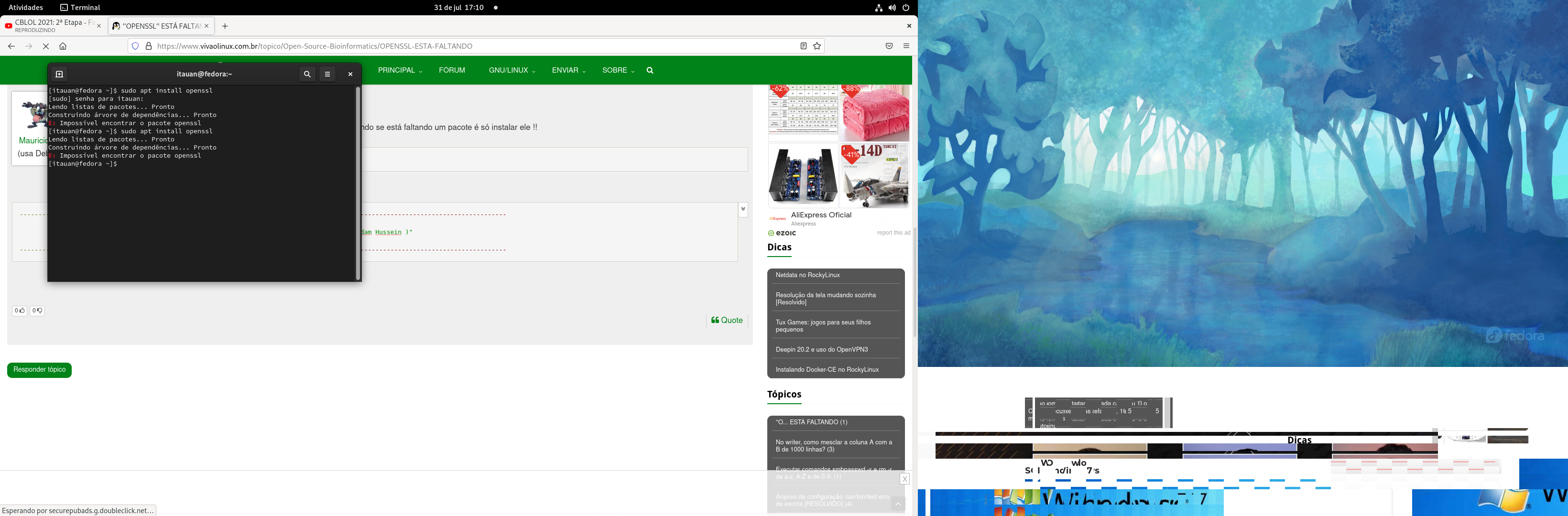The image size is (1568, 516).
Task: Open AliExpress Oficial ad link
Action: pyautogui.click(x=821, y=215)
